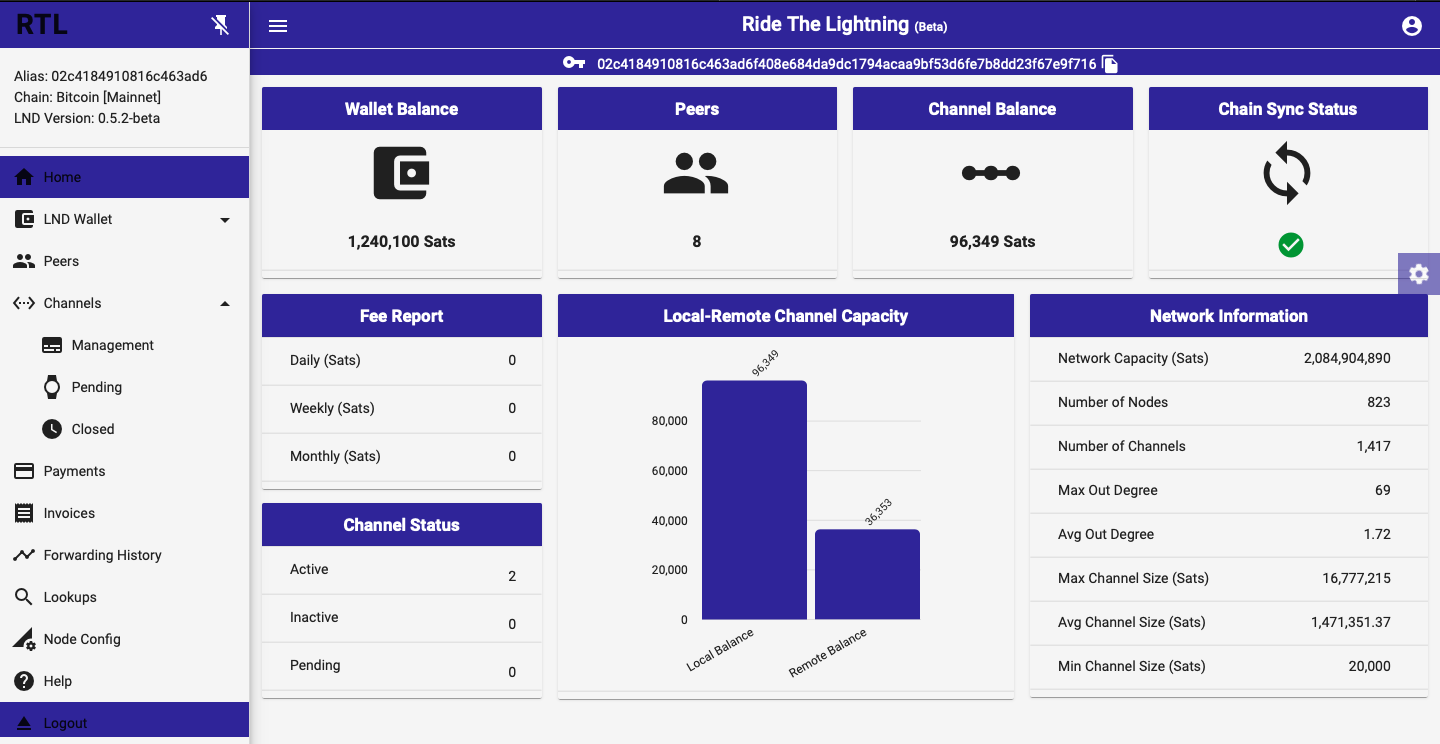The image size is (1440, 744).
Task: Click the Channel Balance nodes icon
Action: [x=991, y=173]
